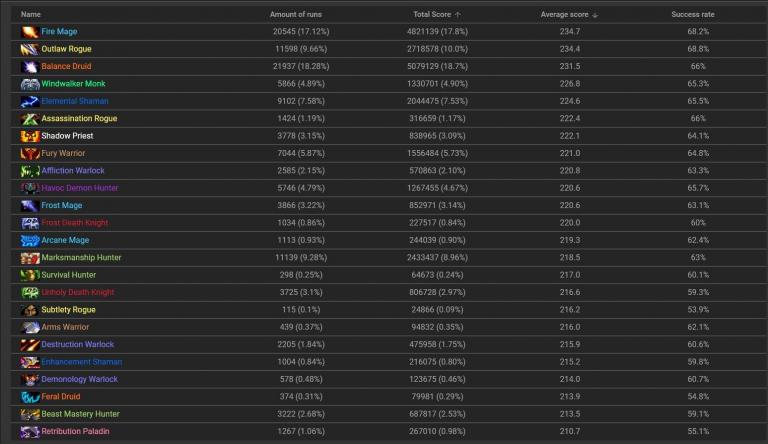Sort by Amount of runs column
This screenshot has width=768, height=444.
294,15
